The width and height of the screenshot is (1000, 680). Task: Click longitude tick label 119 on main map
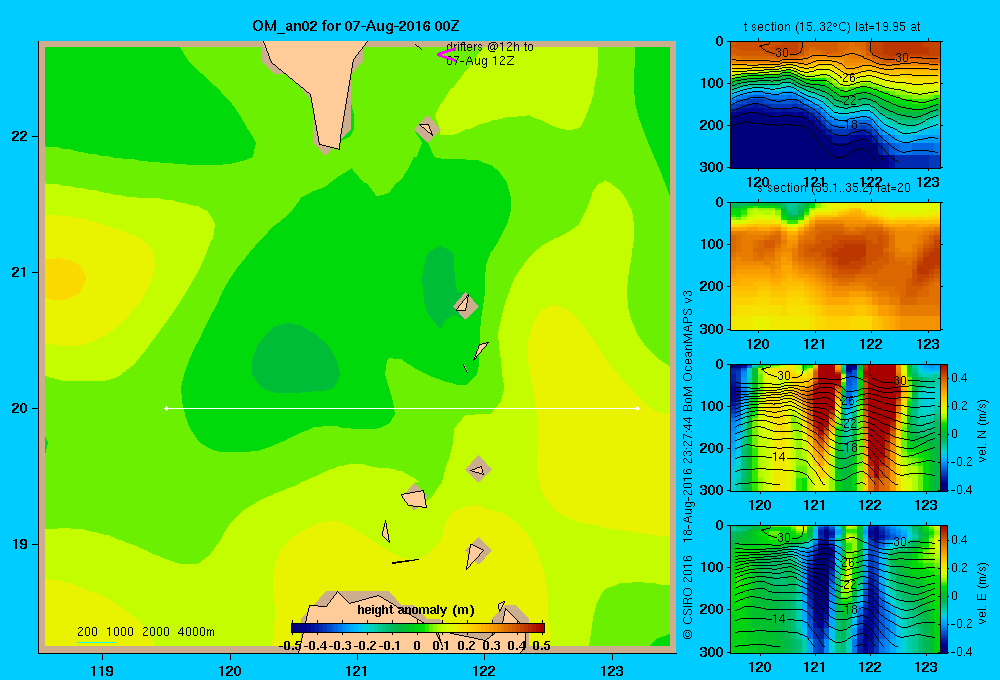click(103, 670)
